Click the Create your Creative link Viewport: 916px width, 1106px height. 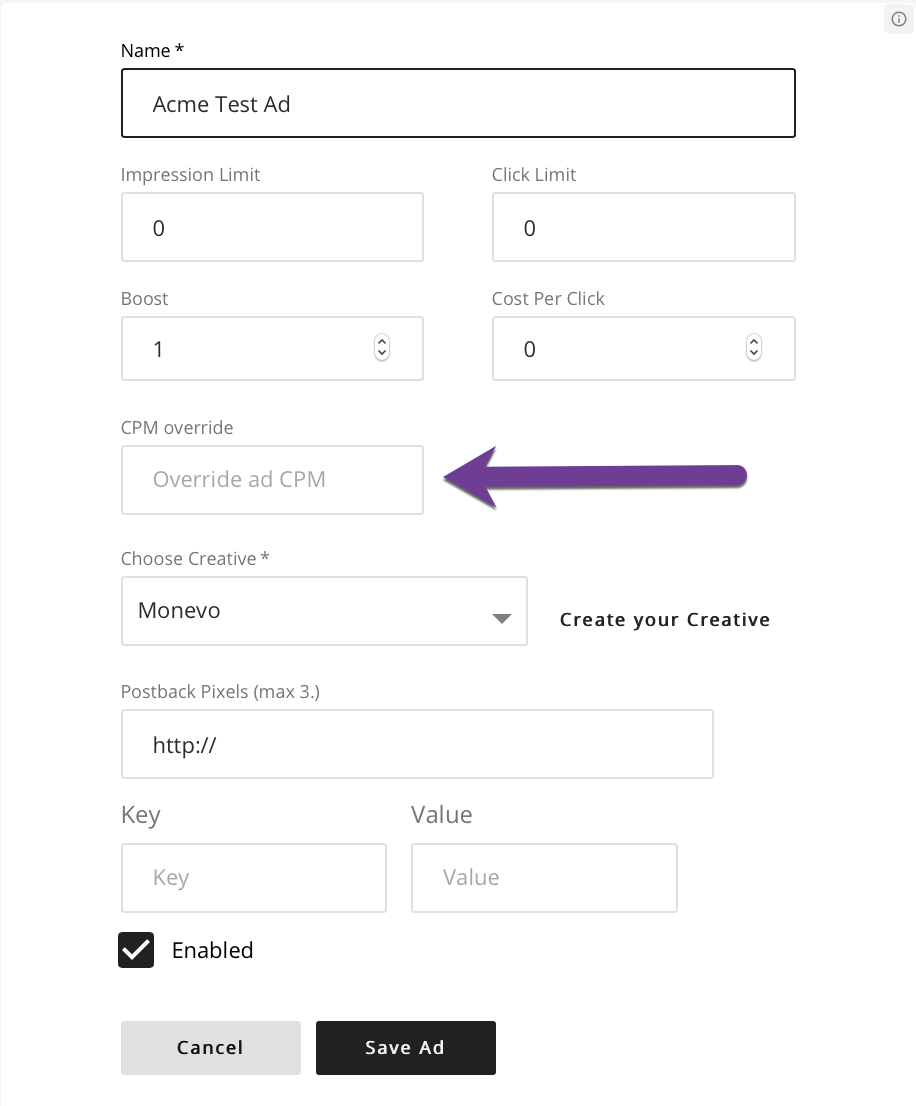665,619
